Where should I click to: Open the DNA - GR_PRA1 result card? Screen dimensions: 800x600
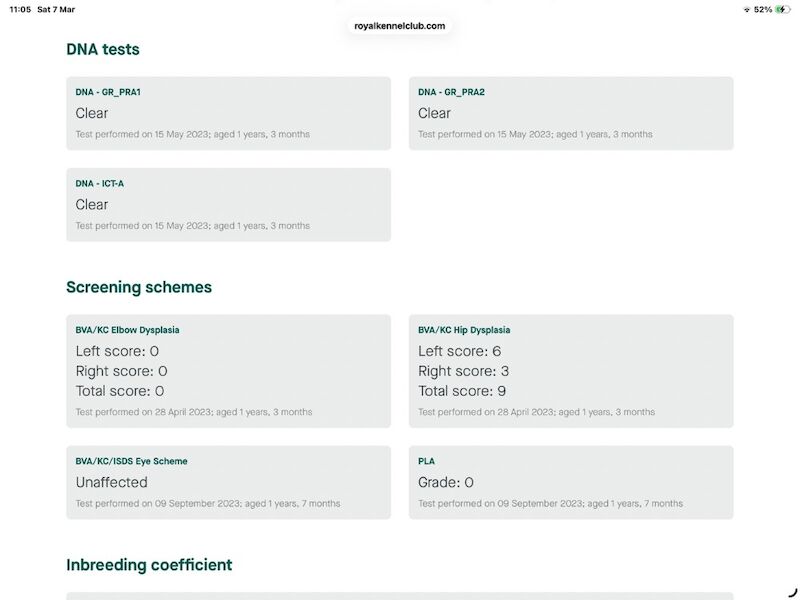(x=228, y=113)
